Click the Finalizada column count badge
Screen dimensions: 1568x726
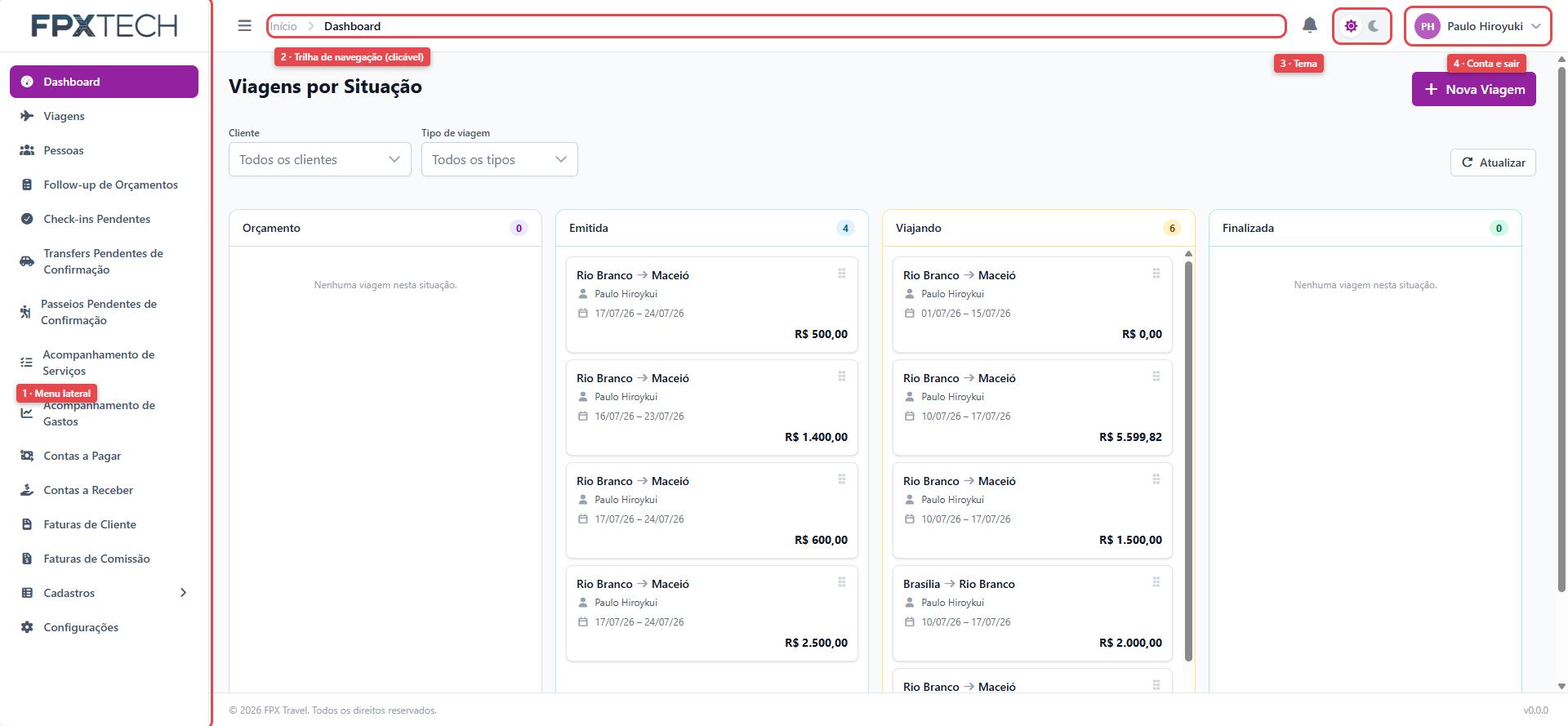(1499, 229)
